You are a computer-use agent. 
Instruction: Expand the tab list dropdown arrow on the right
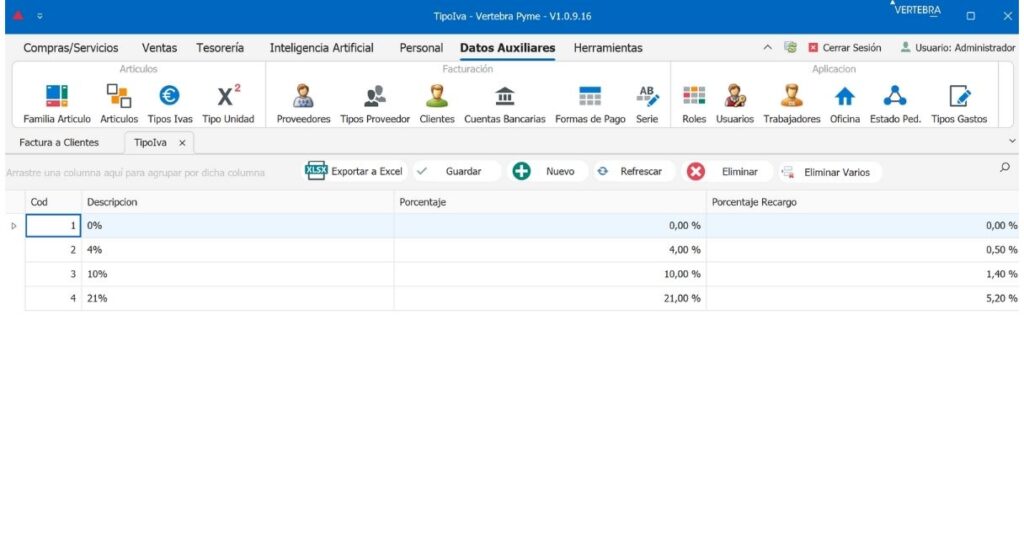[x=1012, y=141]
